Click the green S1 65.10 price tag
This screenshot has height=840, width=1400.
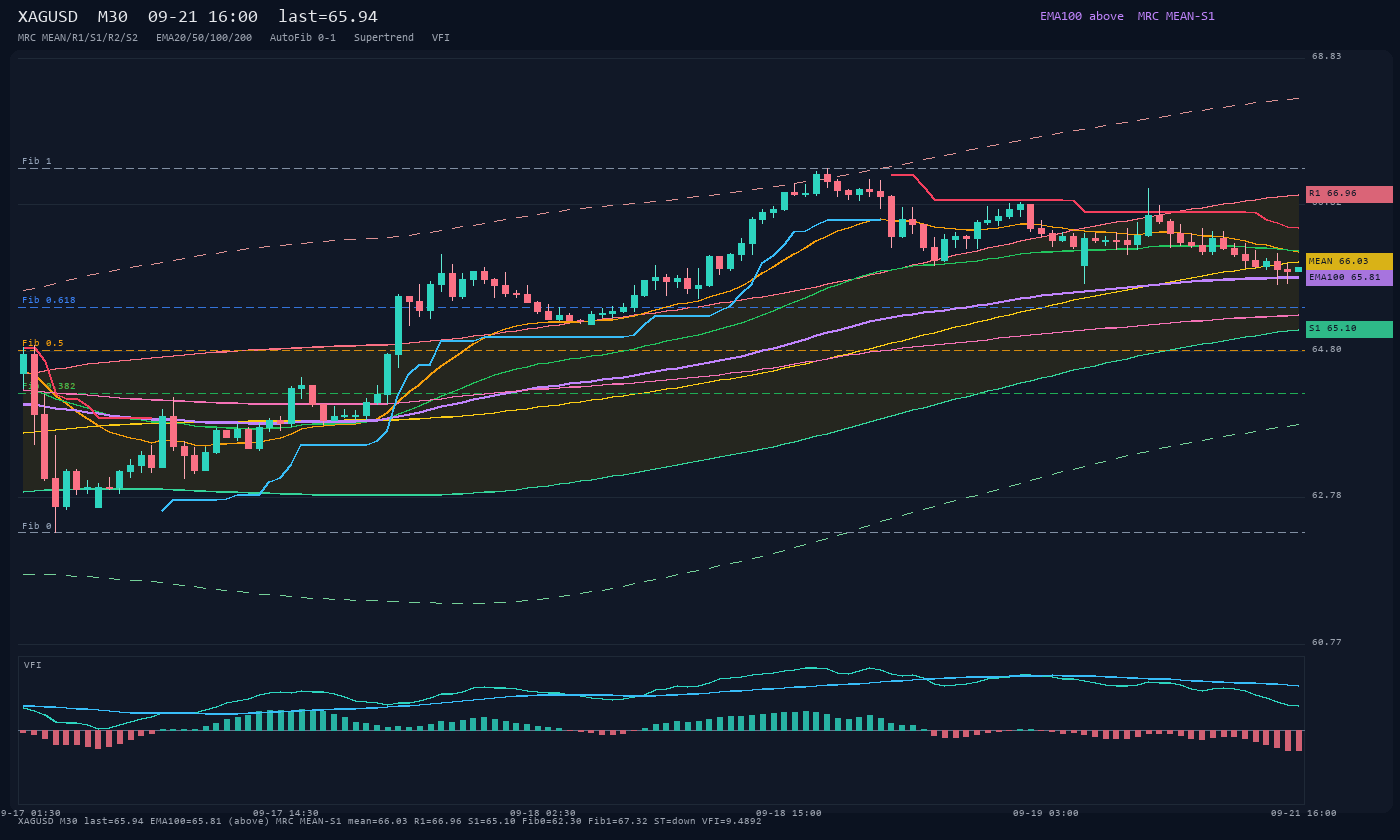1349,329
